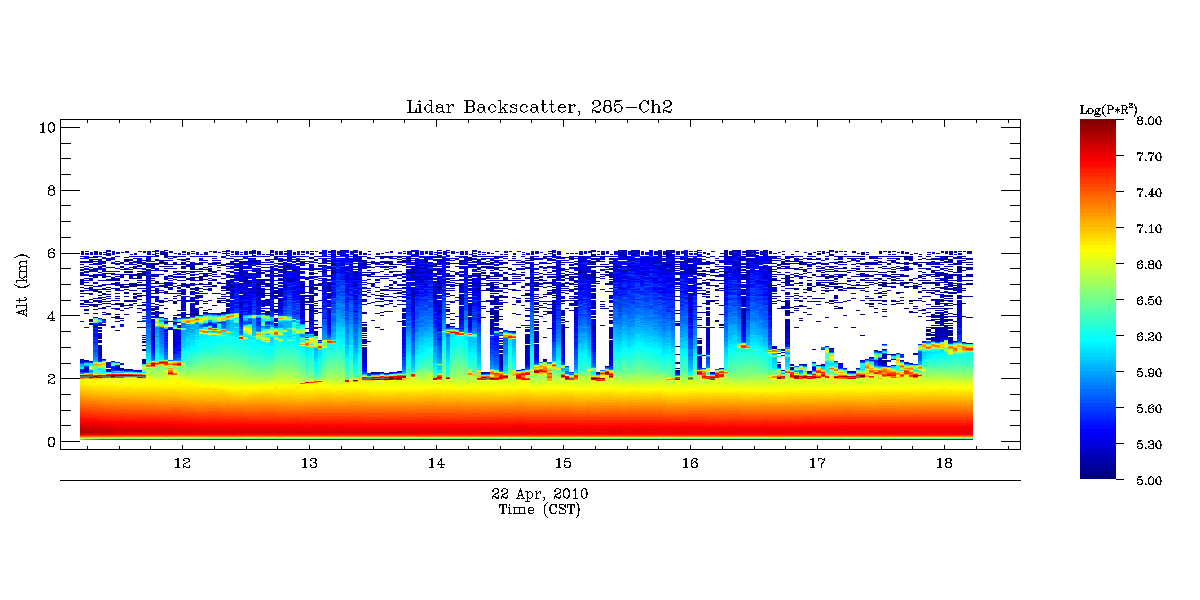Click hour 12 on the time axis
This screenshot has width=1200, height=600.
pos(182,464)
